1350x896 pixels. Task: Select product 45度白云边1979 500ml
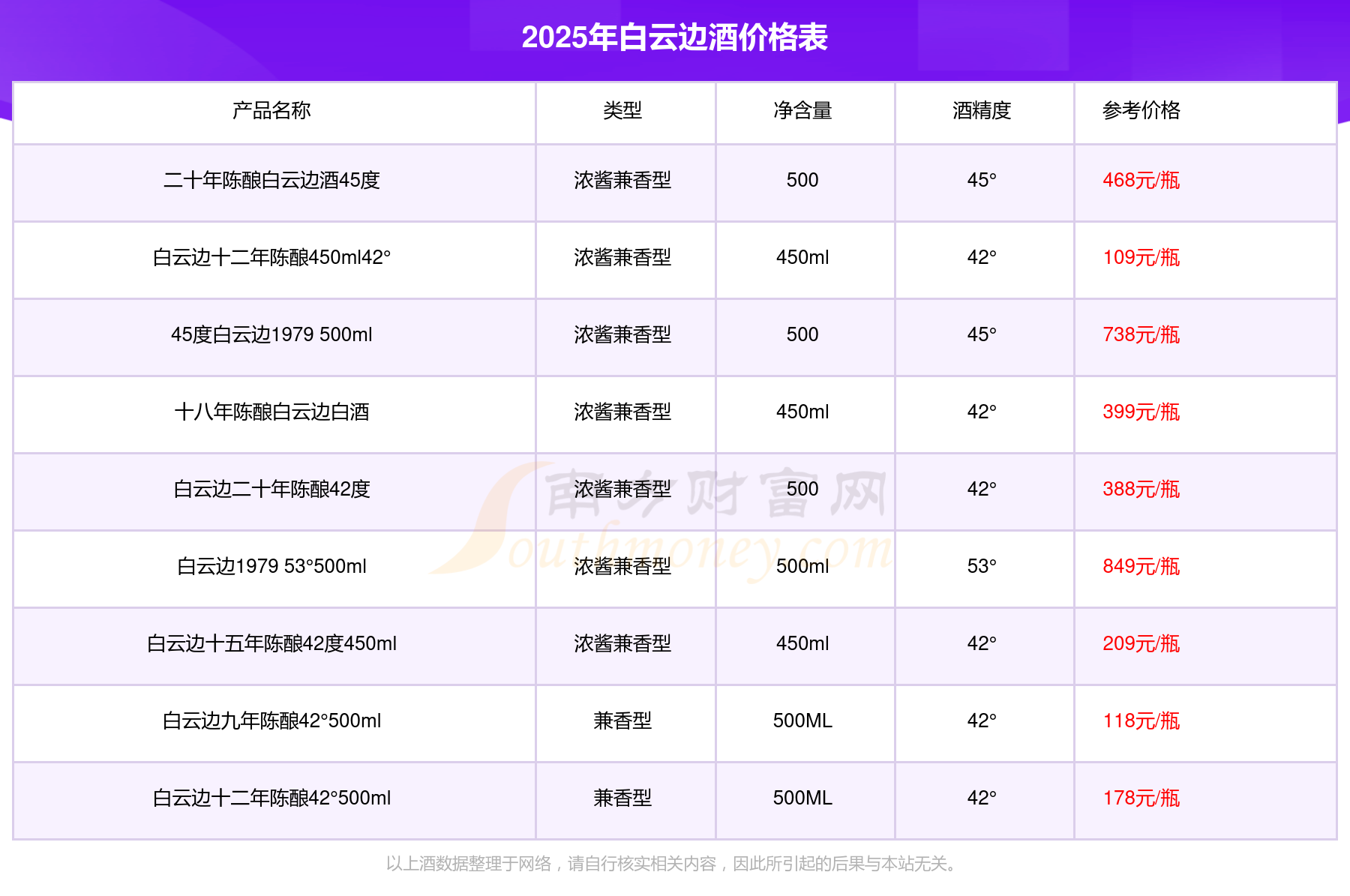[x=271, y=334]
